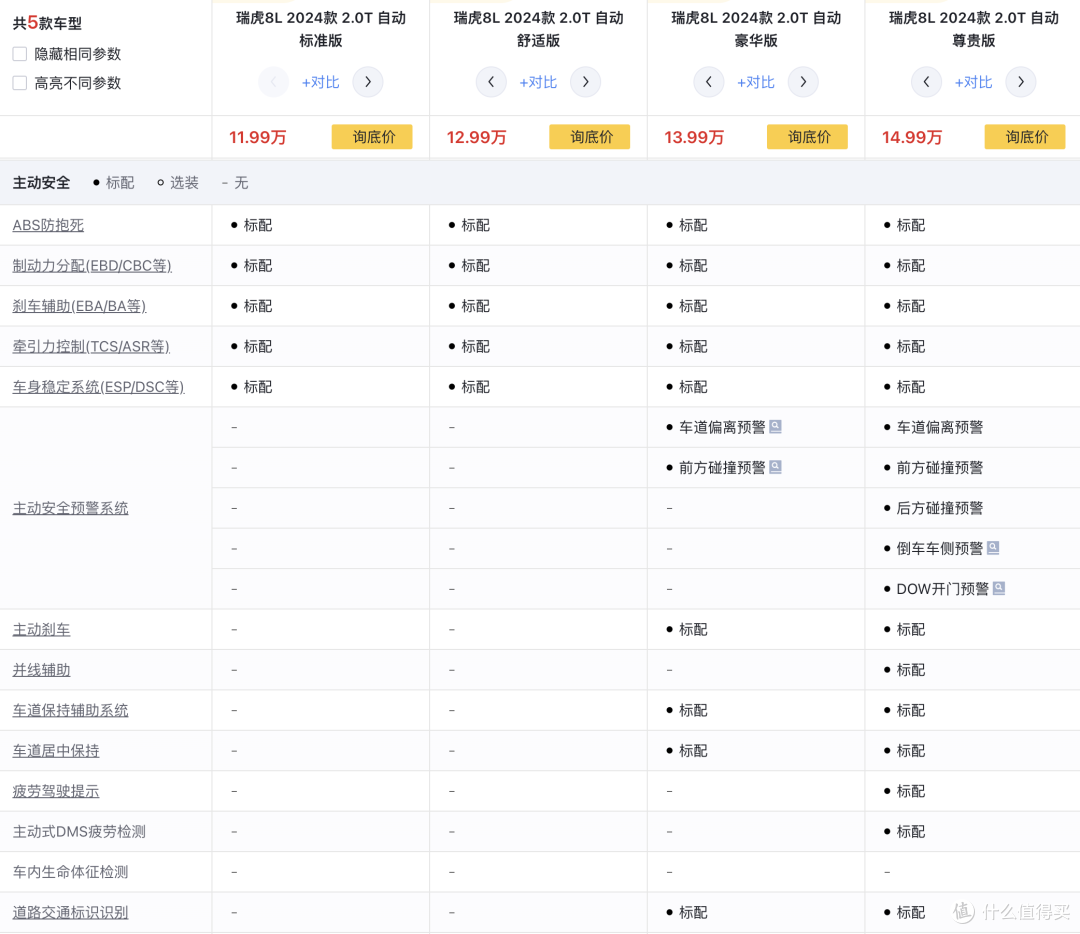Image resolution: width=1080 pixels, height=934 pixels.
Task: Click previous arrow under 尊贵版 model
Action: (926, 82)
